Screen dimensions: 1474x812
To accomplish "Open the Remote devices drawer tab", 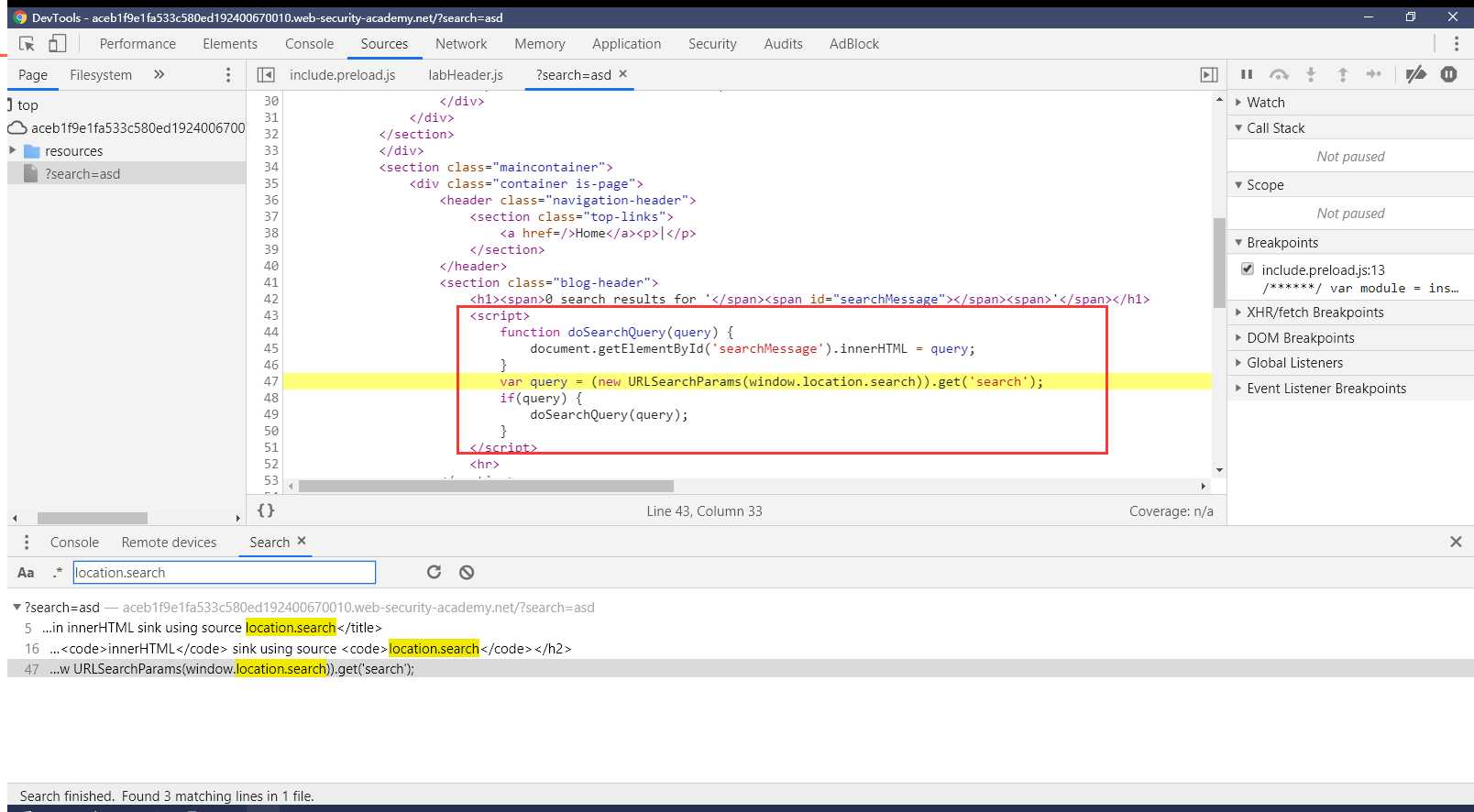I will pyautogui.click(x=169, y=543).
